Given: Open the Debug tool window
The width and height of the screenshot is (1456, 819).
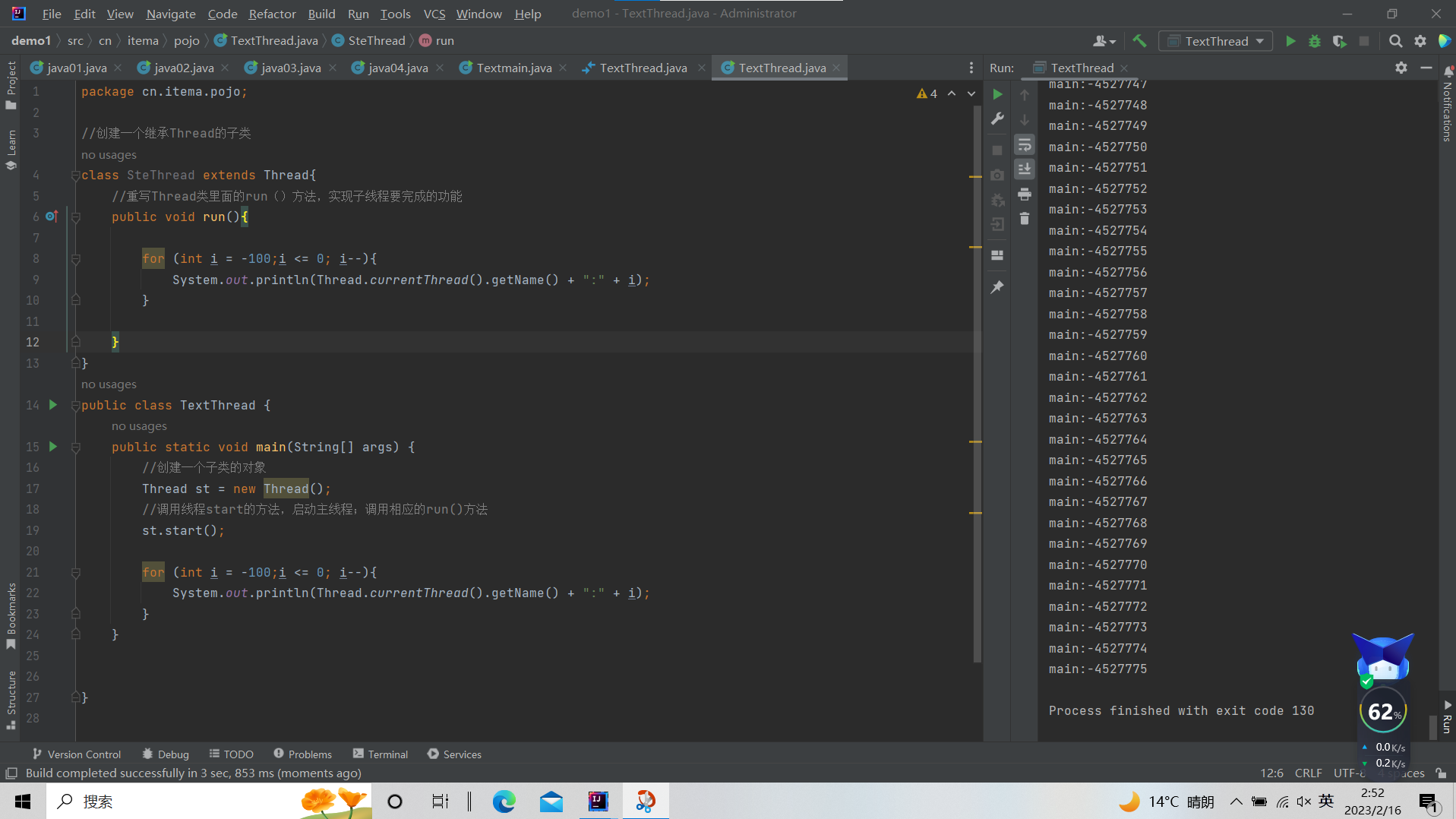Looking at the screenshot, I should coord(166,754).
